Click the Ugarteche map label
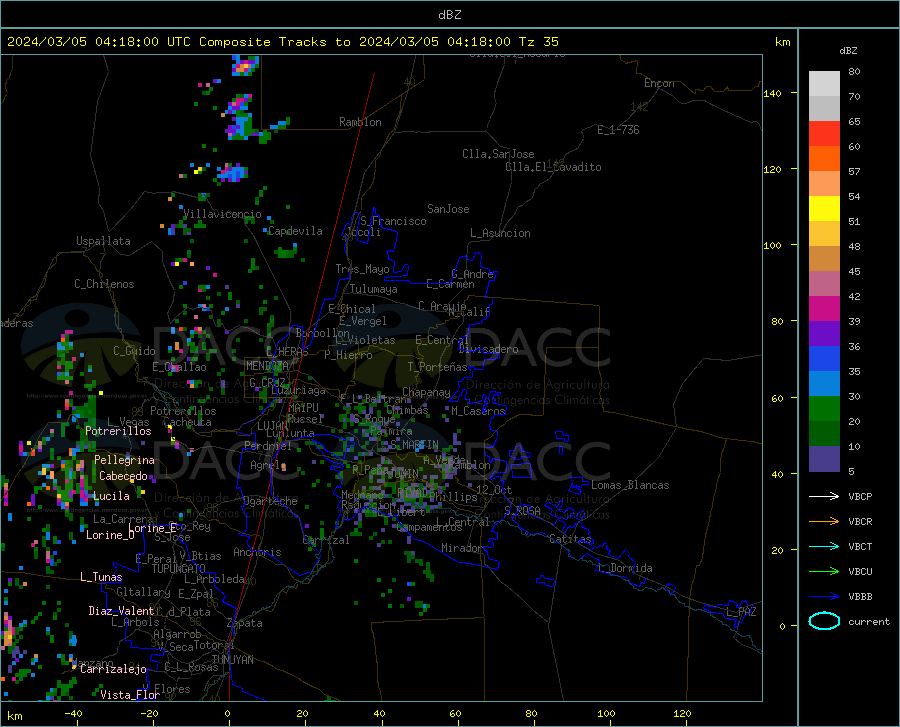This screenshot has width=900, height=727. pyautogui.click(x=270, y=501)
